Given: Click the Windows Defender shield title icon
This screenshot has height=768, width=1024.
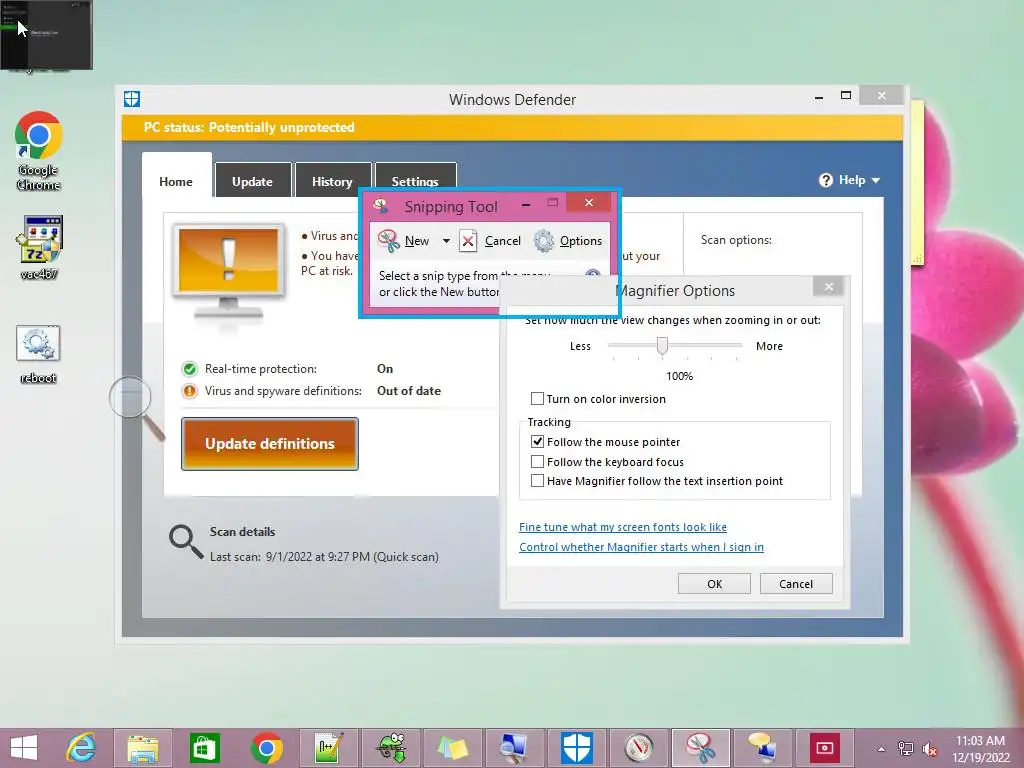Looking at the screenshot, I should 132,99.
